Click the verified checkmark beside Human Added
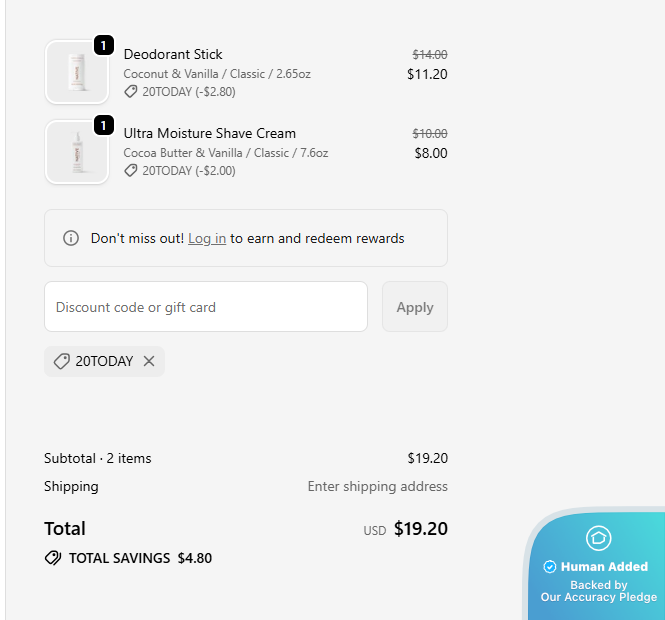Viewport: 665px width, 620px height. (x=550, y=567)
